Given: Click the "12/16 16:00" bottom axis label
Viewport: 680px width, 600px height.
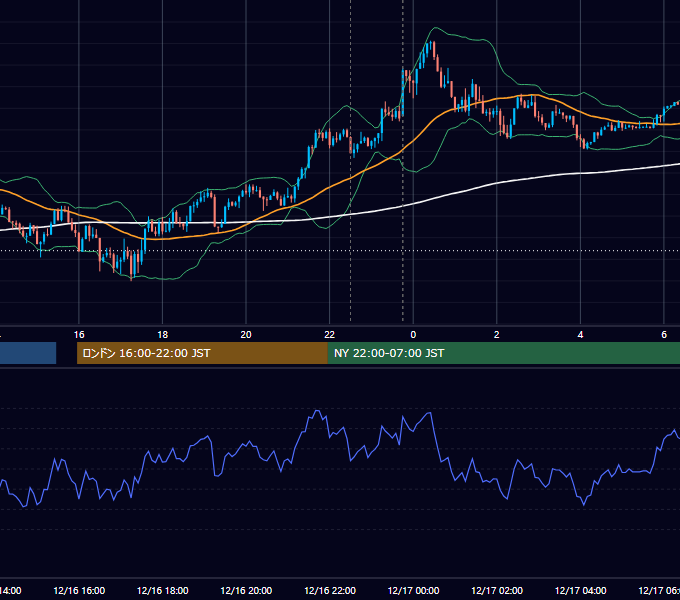Looking at the screenshot, I should [x=79, y=591].
